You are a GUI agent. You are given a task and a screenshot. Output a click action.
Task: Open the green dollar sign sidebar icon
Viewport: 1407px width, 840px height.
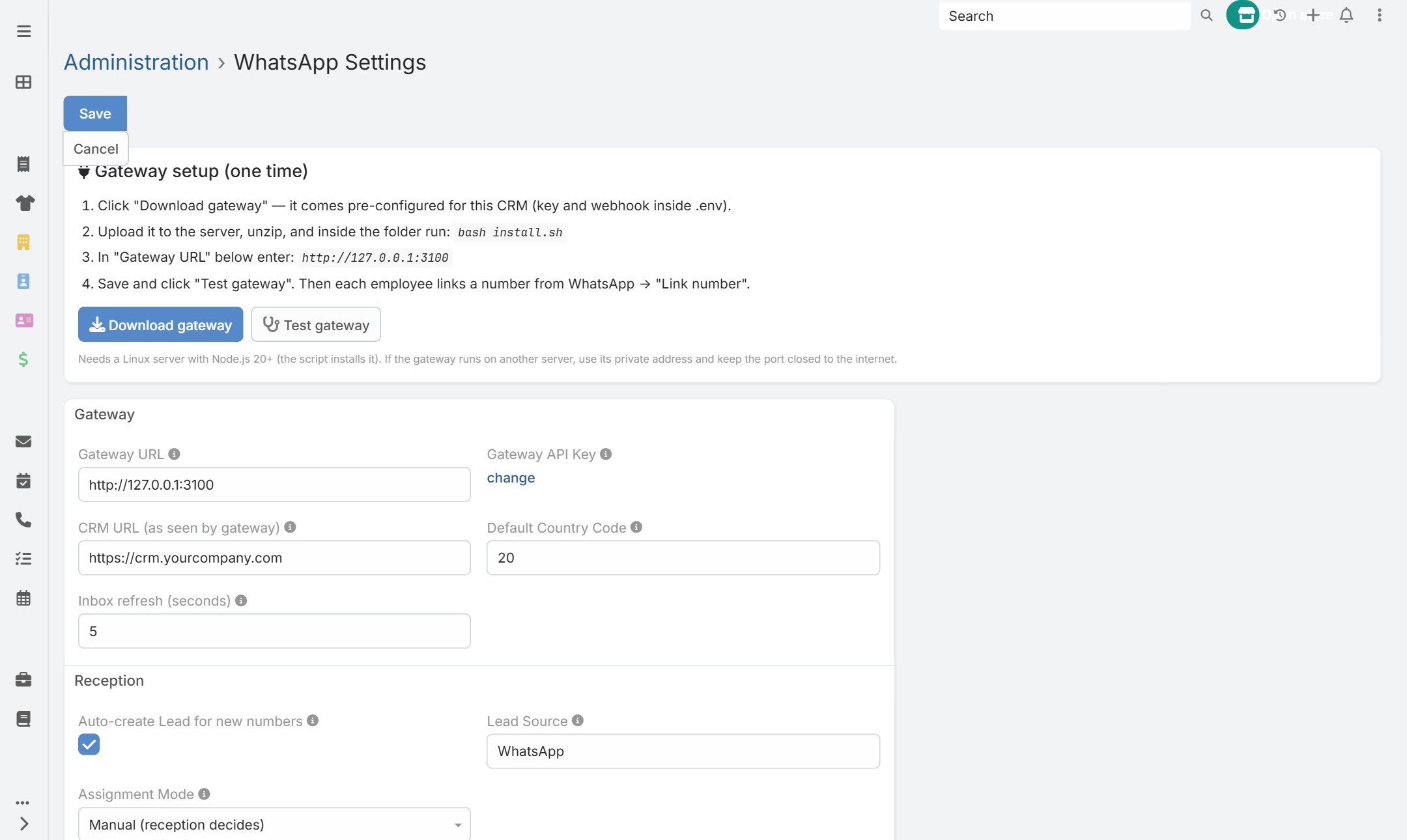(23, 359)
